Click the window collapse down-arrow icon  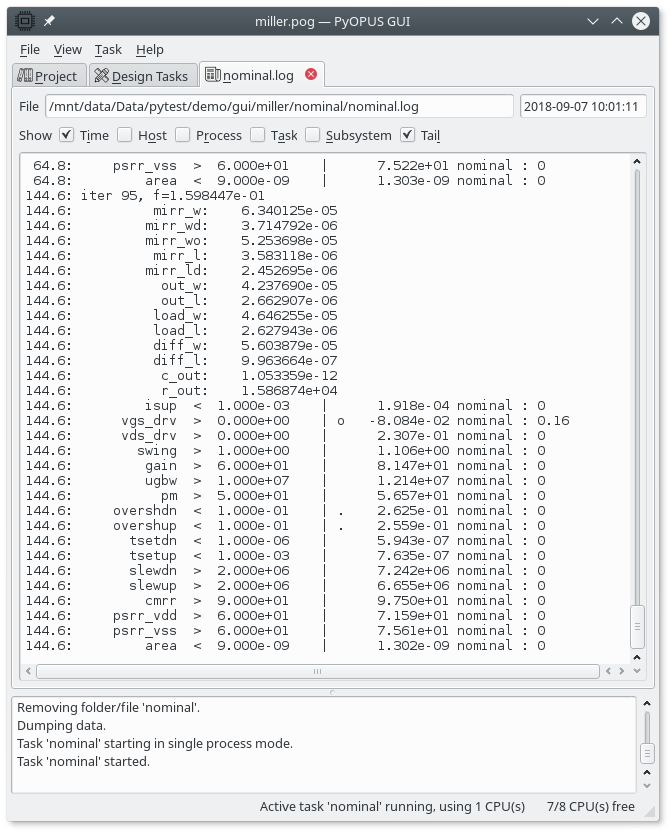click(x=595, y=20)
